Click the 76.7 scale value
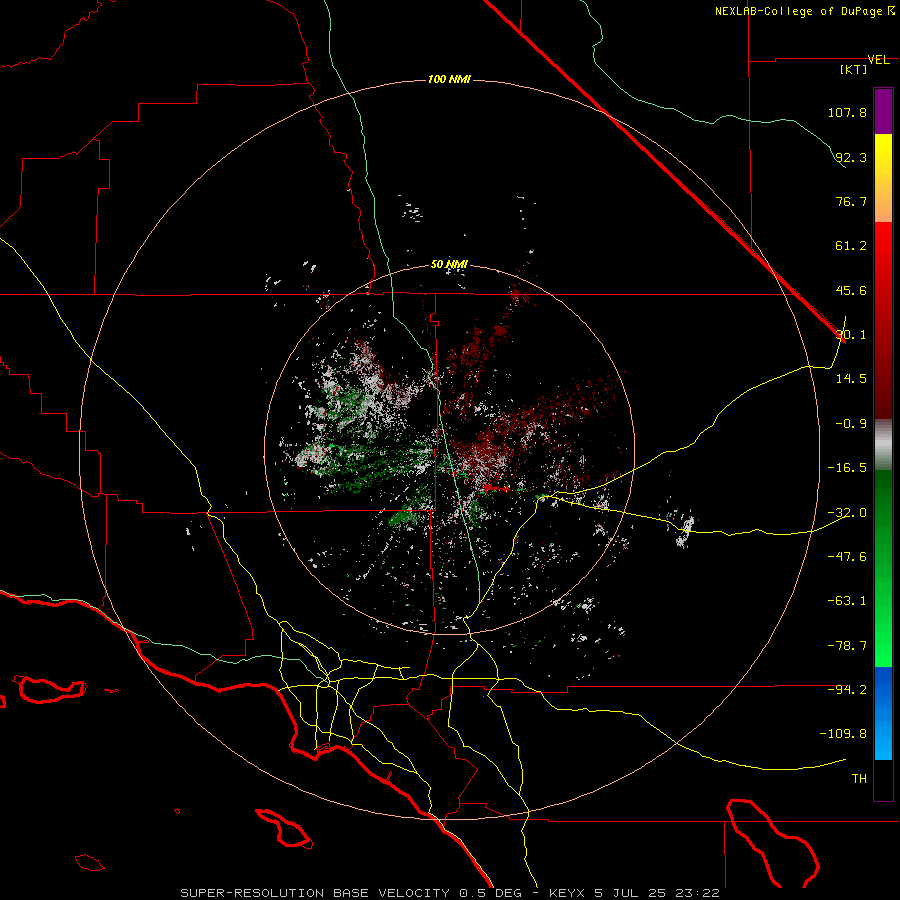 pyautogui.click(x=851, y=201)
